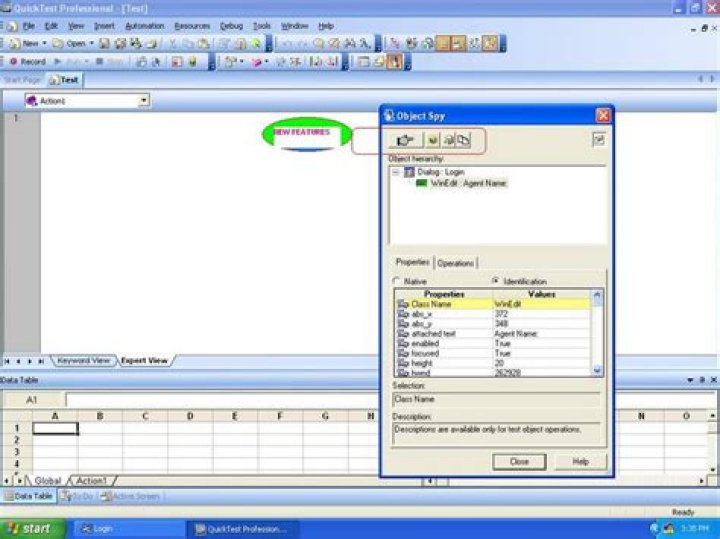
Task: Select the Action1 sheet in Data Table
Action: point(91,481)
